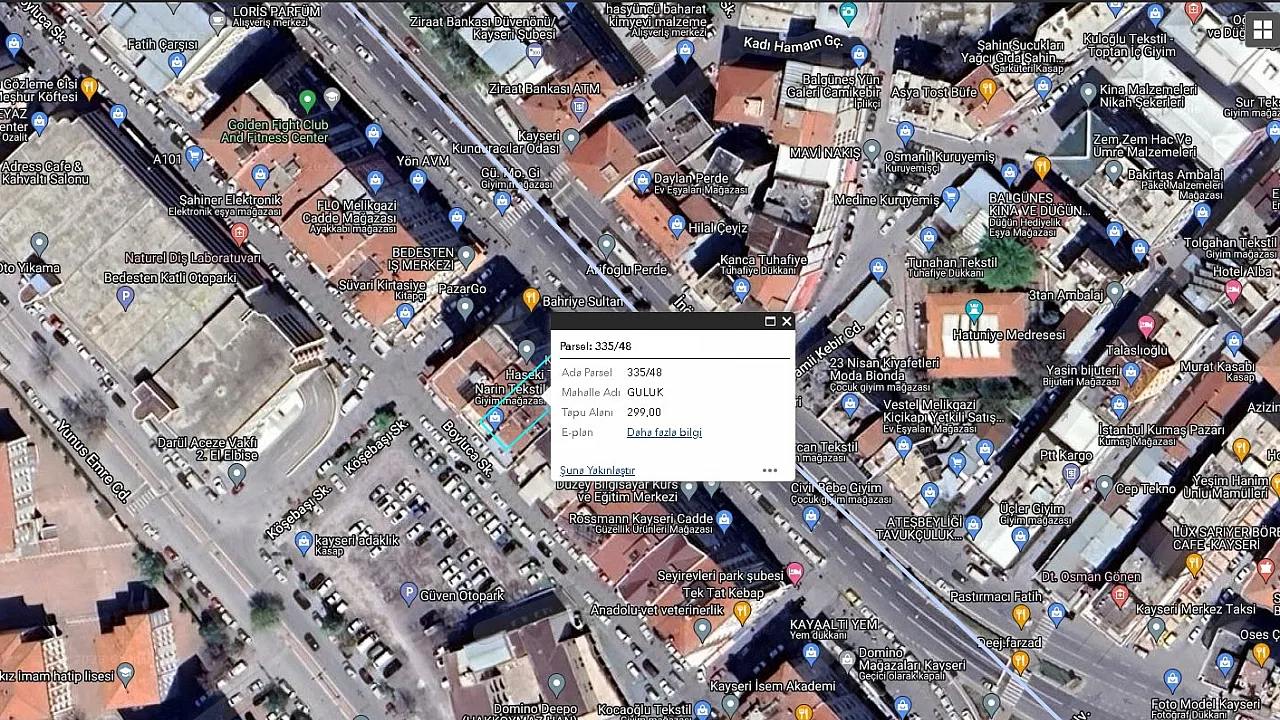
Task: Click the Gözleme Cisi restaurant marker
Action: point(89,87)
